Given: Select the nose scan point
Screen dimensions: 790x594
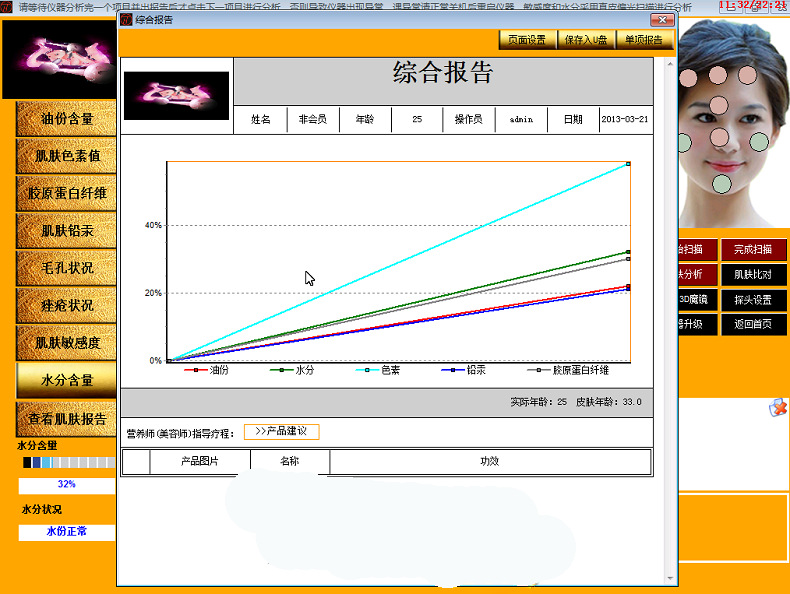Looking at the screenshot, I should [719, 137].
